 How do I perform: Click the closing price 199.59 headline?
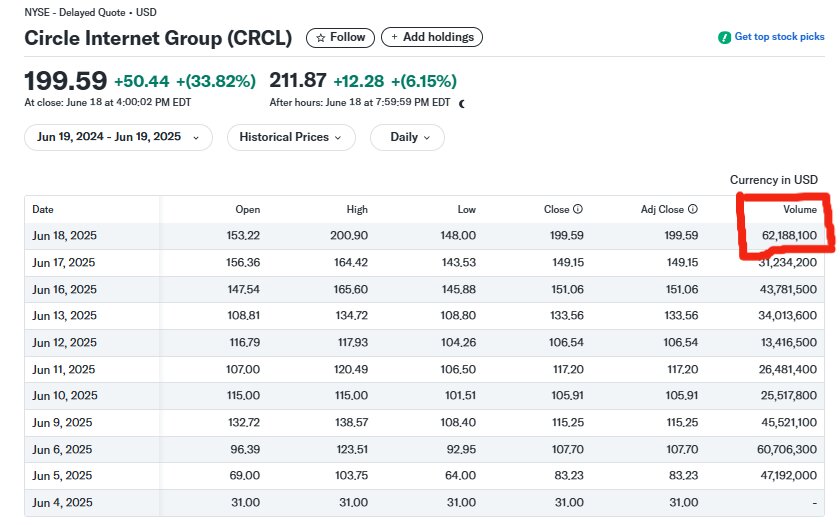click(65, 81)
